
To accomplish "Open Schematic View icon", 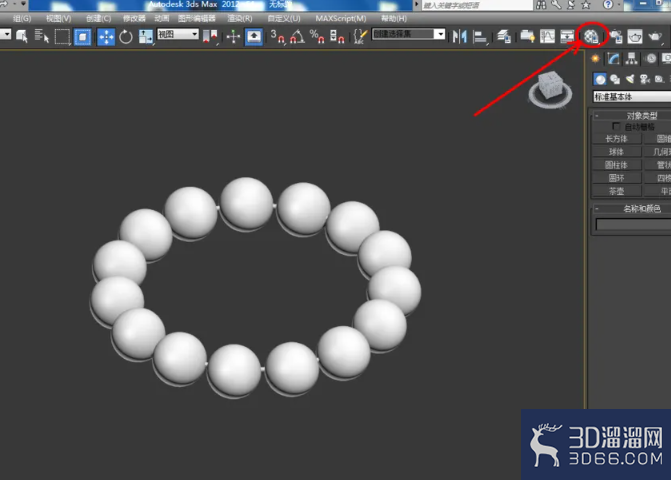I will [x=567, y=37].
